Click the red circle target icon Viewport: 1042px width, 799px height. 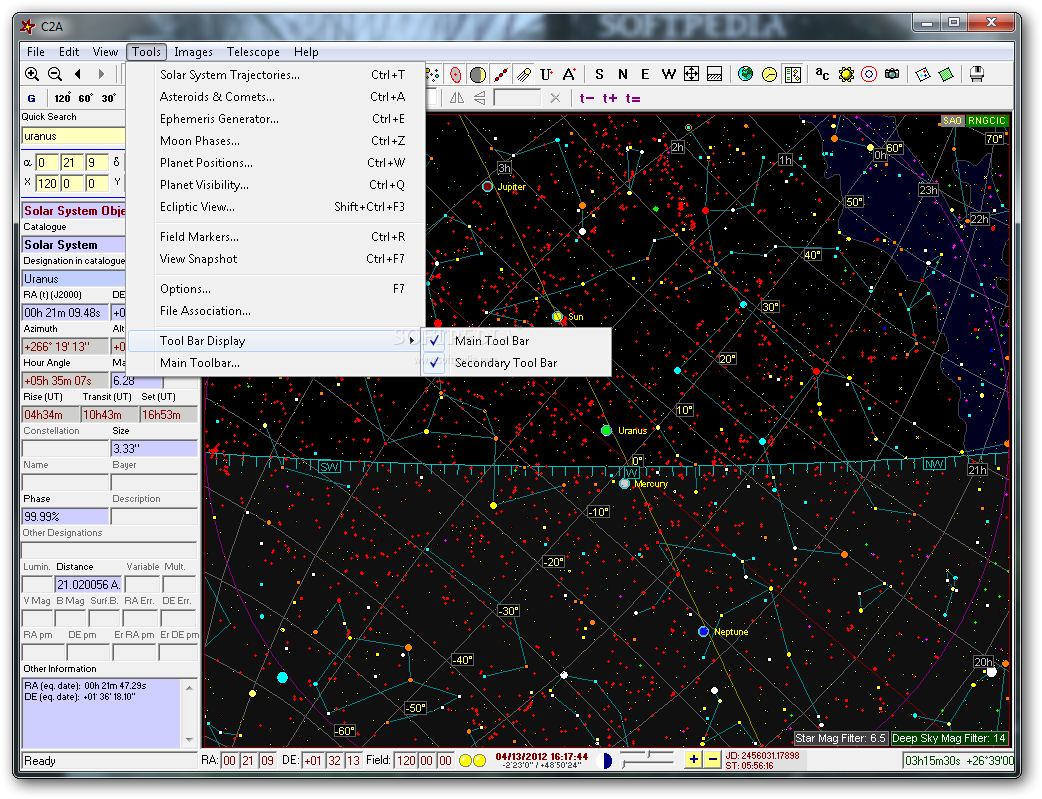[x=869, y=74]
